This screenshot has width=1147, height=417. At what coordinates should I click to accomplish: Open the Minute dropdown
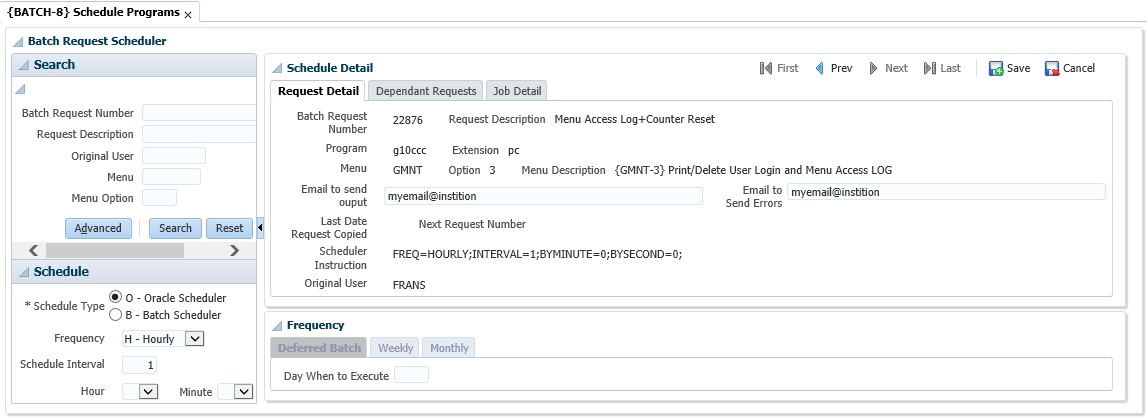243,392
